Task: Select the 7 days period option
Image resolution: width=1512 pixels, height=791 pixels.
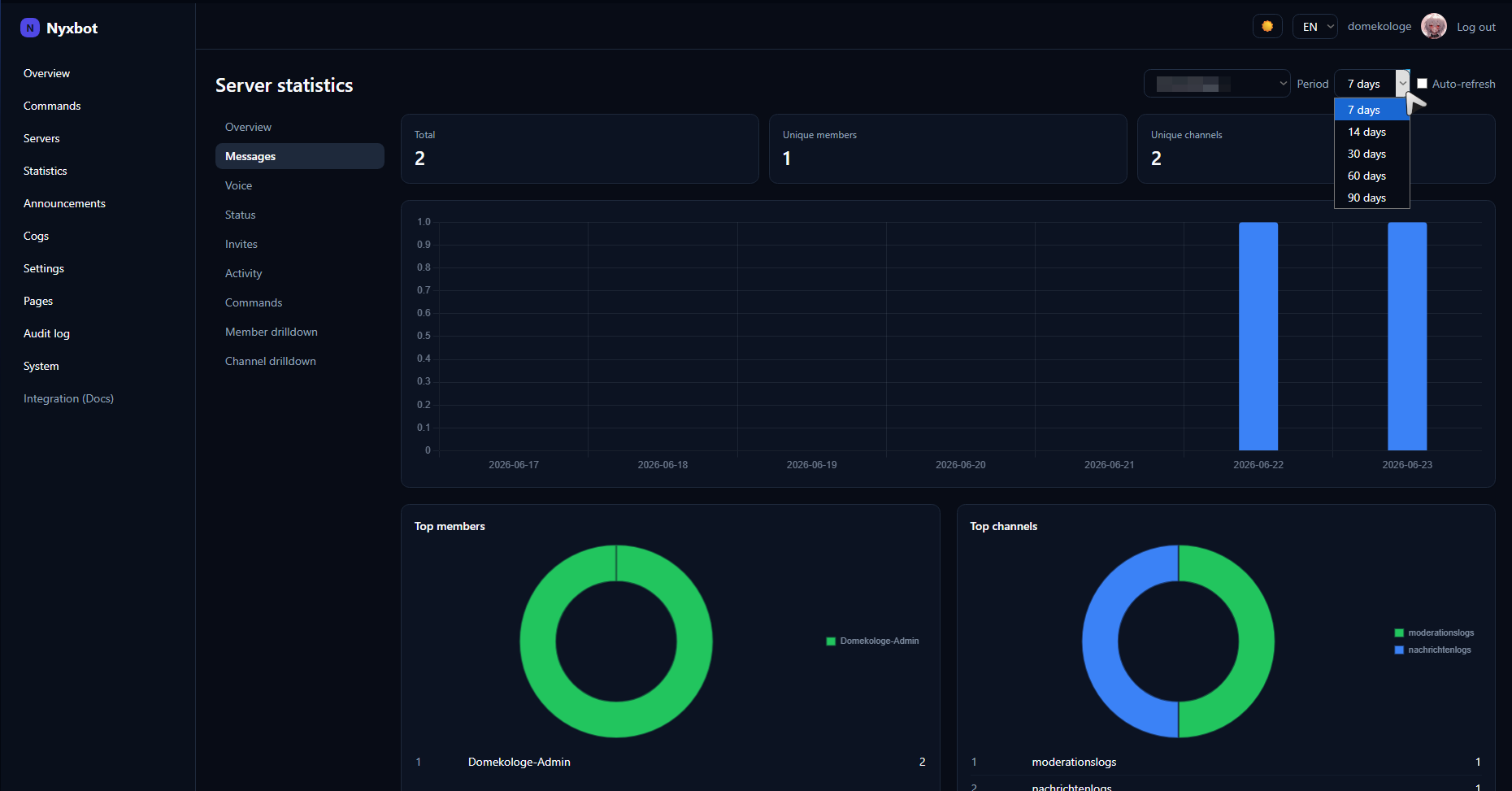Action: [x=1371, y=110]
